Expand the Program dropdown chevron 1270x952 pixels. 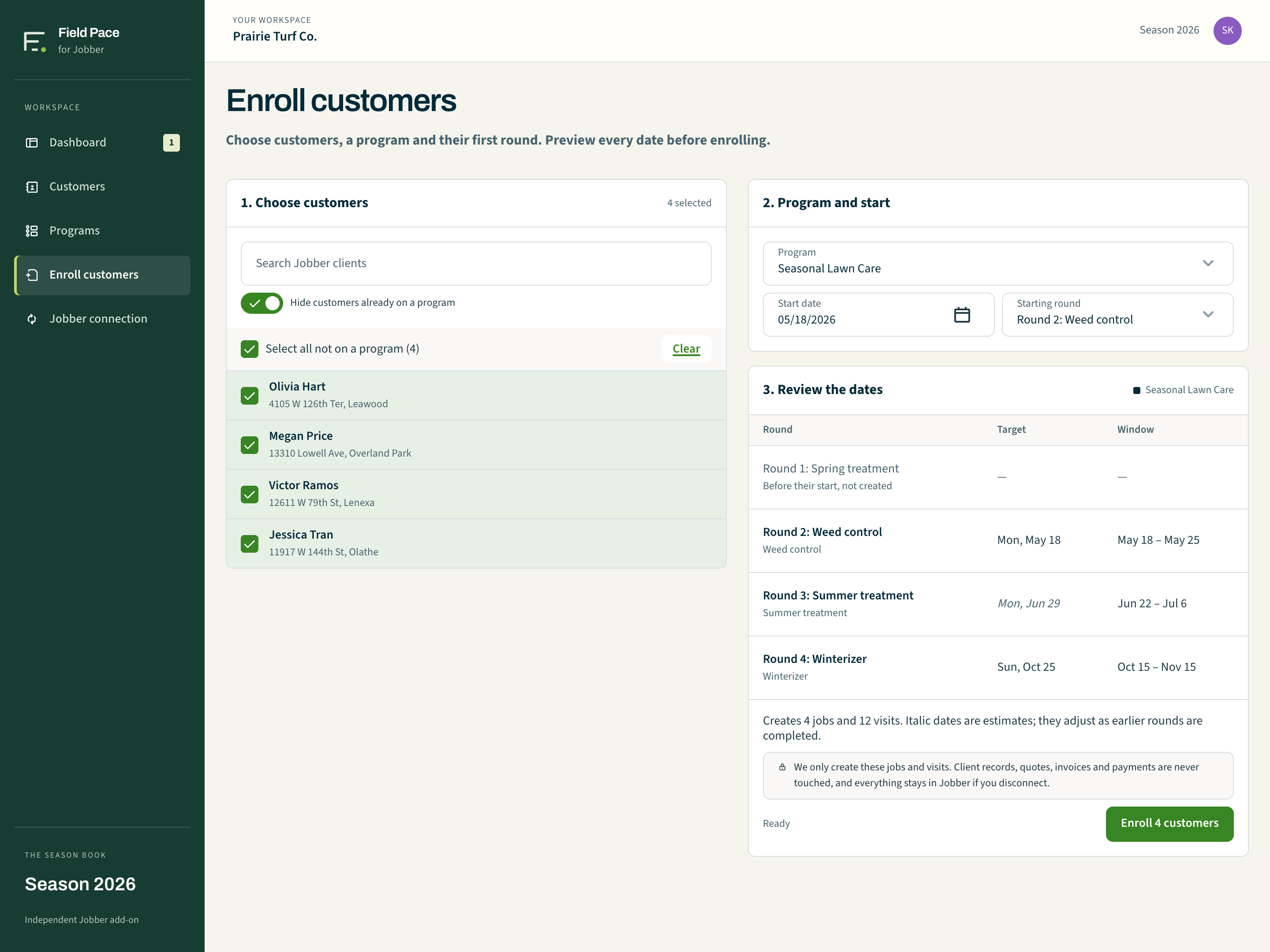(x=1208, y=264)
